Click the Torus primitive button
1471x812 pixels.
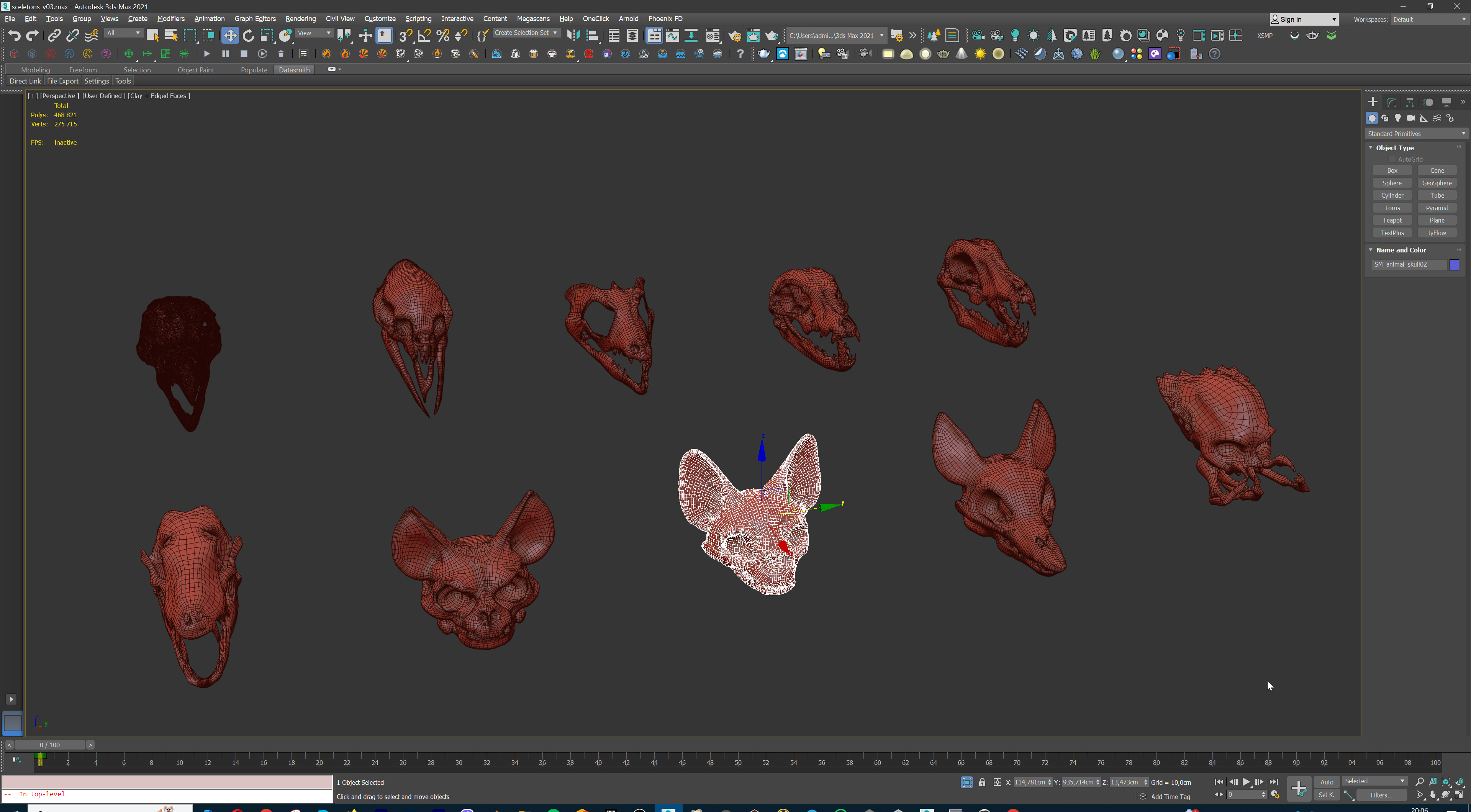(1392, 208)
